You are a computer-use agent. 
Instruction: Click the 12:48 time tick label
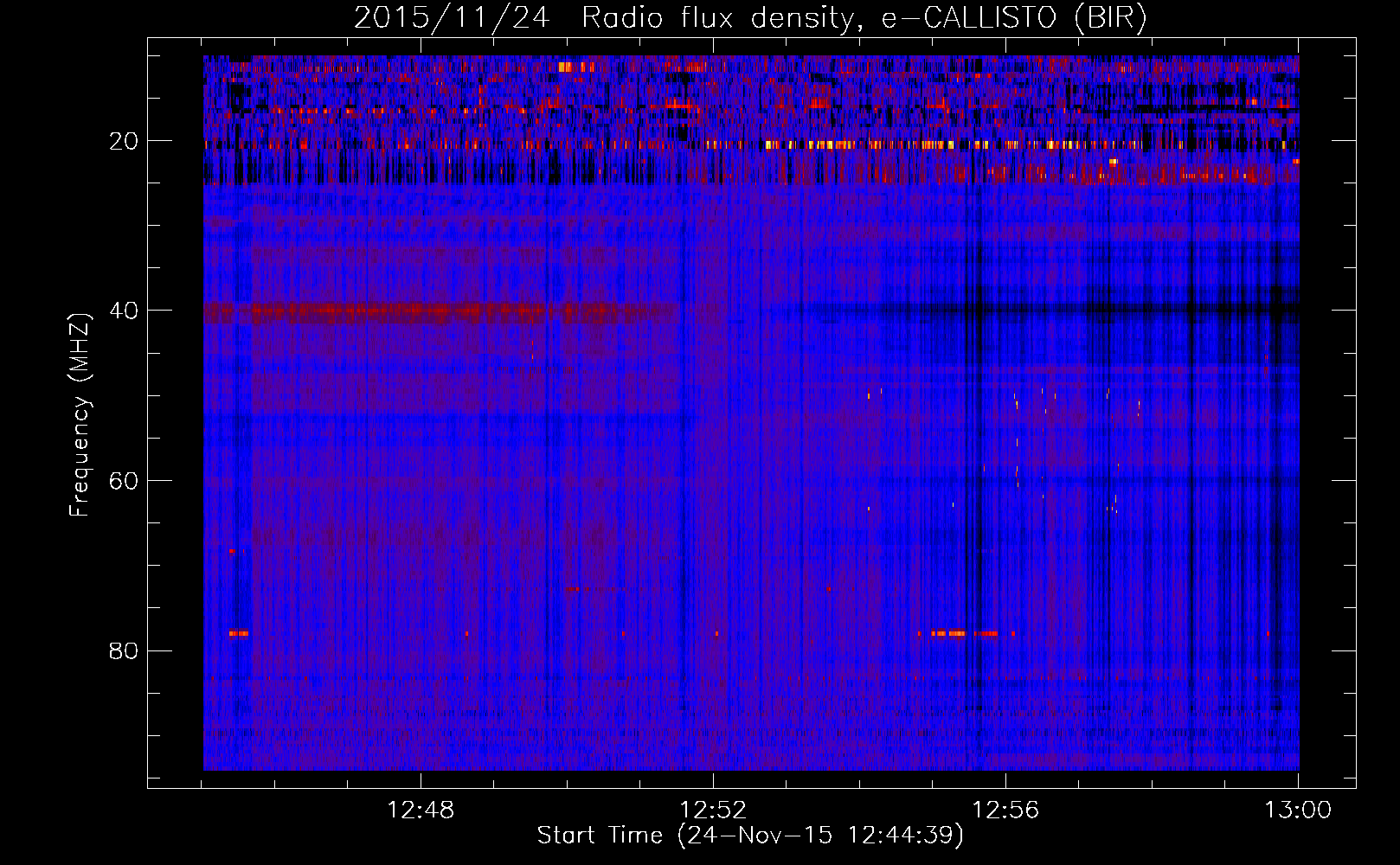[x=421, y=811]
